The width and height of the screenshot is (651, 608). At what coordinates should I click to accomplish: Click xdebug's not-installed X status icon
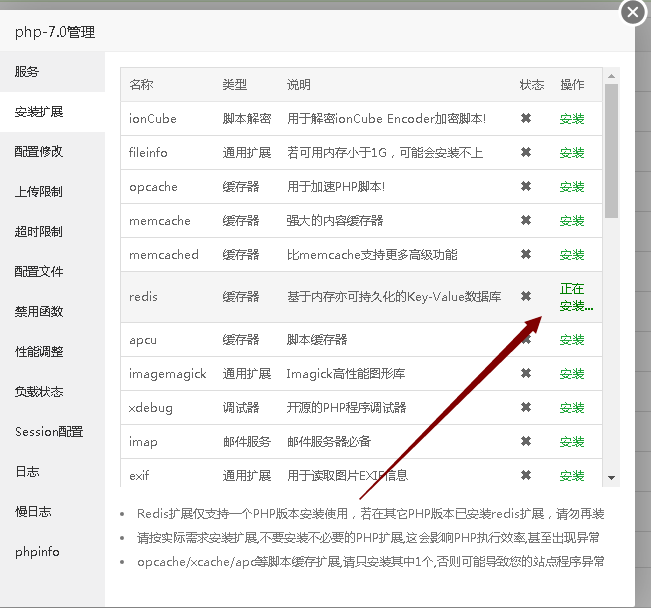coord(526,407)
